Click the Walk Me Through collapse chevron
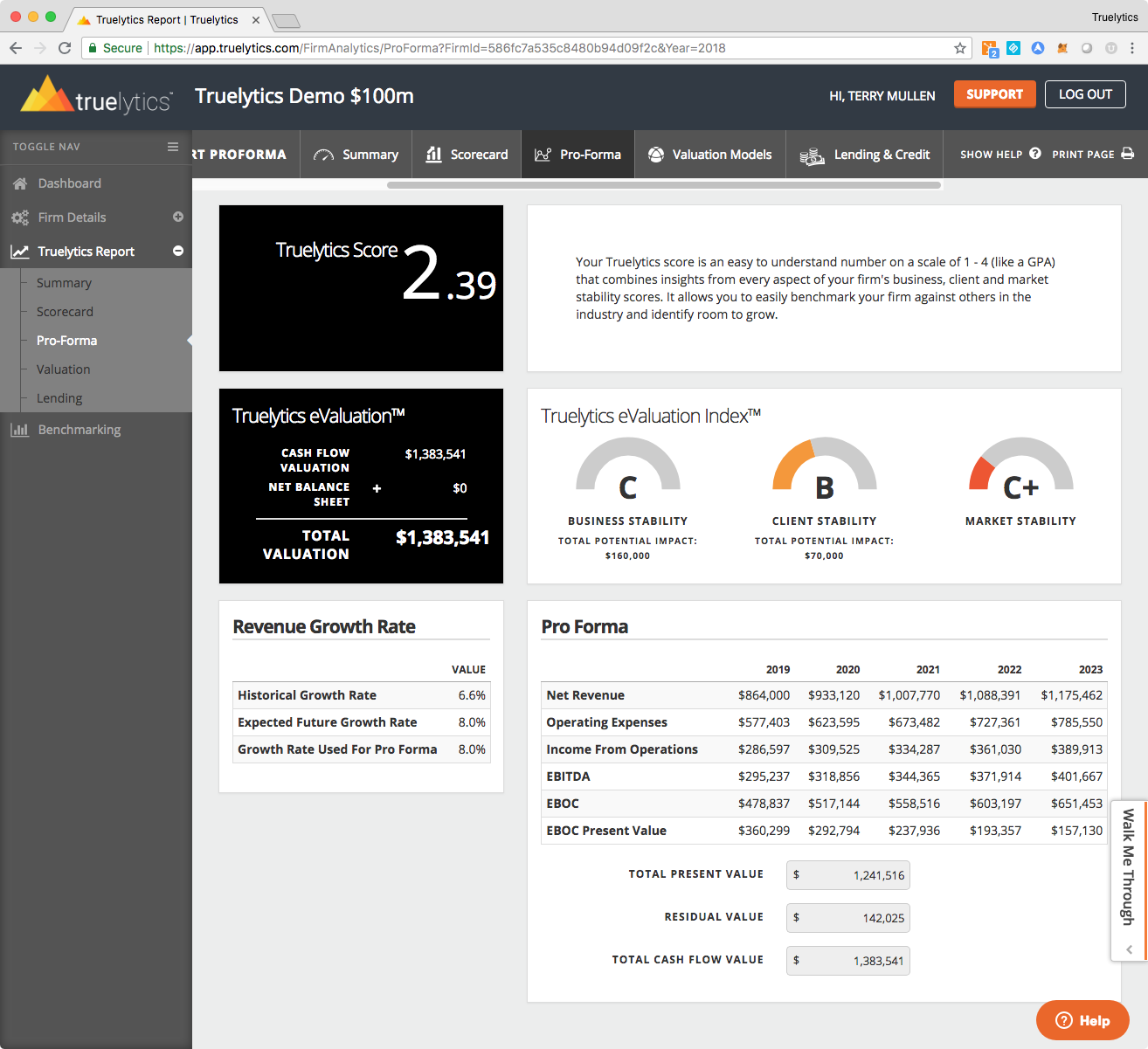1148x1049 pixels. (1129, 949)
